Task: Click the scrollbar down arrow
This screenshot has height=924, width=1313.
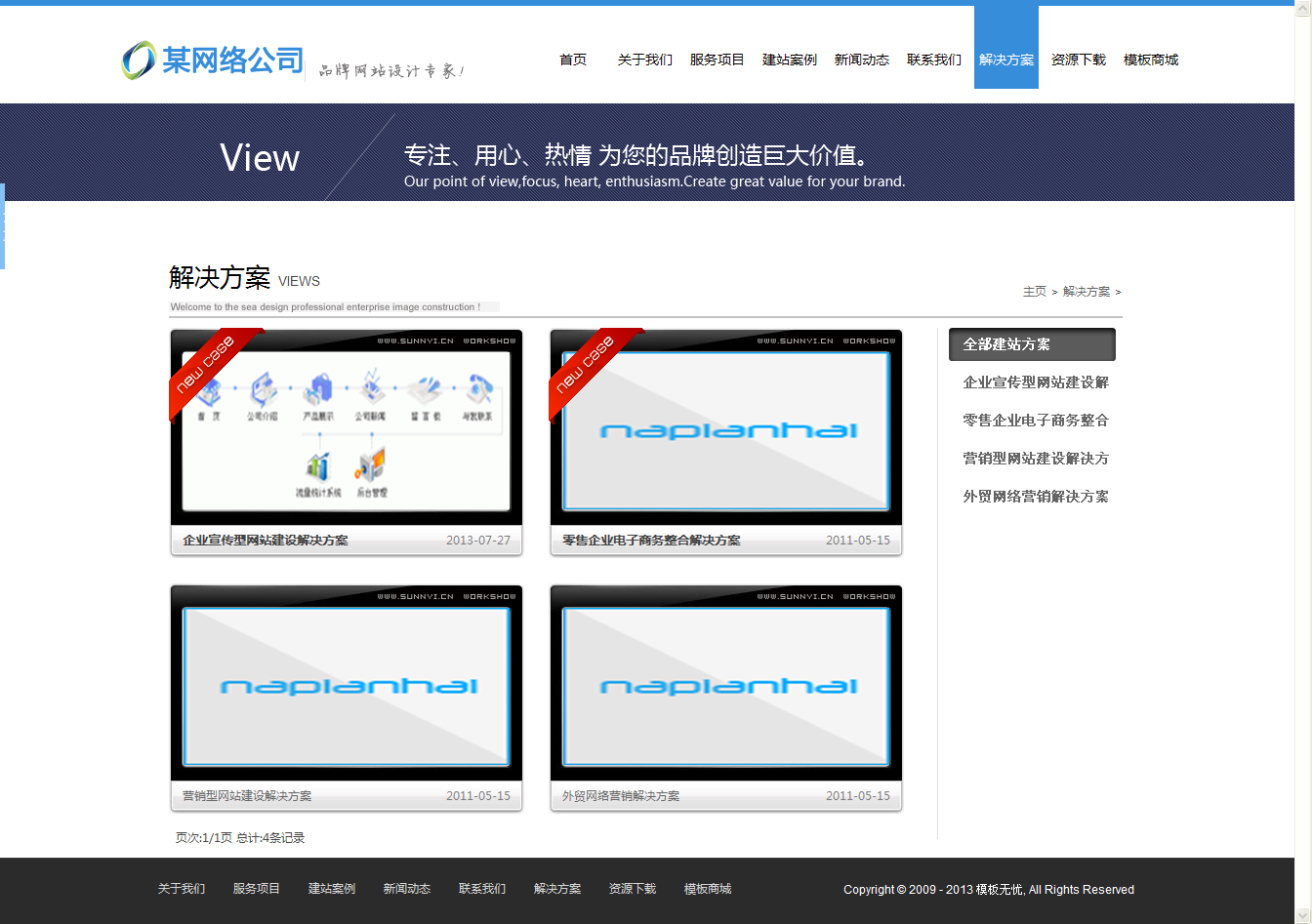Action: (1303, 915)
